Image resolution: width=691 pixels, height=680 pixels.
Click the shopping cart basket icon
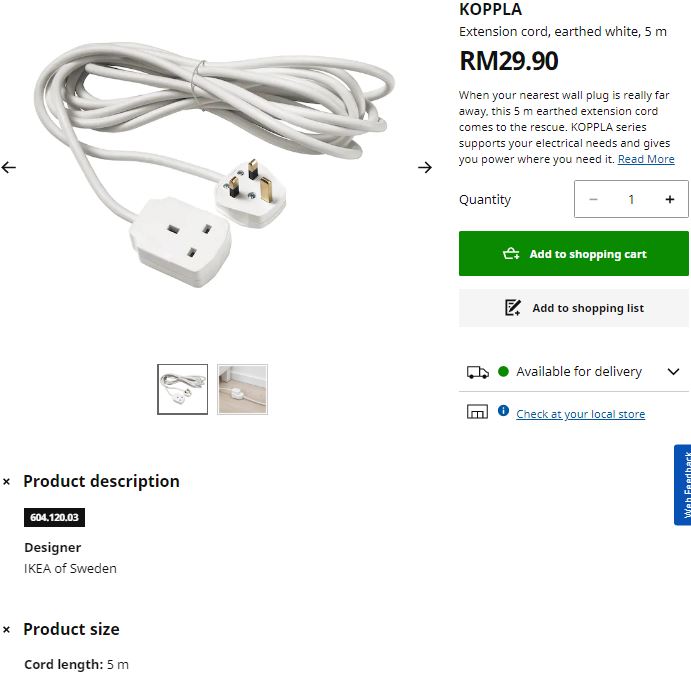[511, 254]
